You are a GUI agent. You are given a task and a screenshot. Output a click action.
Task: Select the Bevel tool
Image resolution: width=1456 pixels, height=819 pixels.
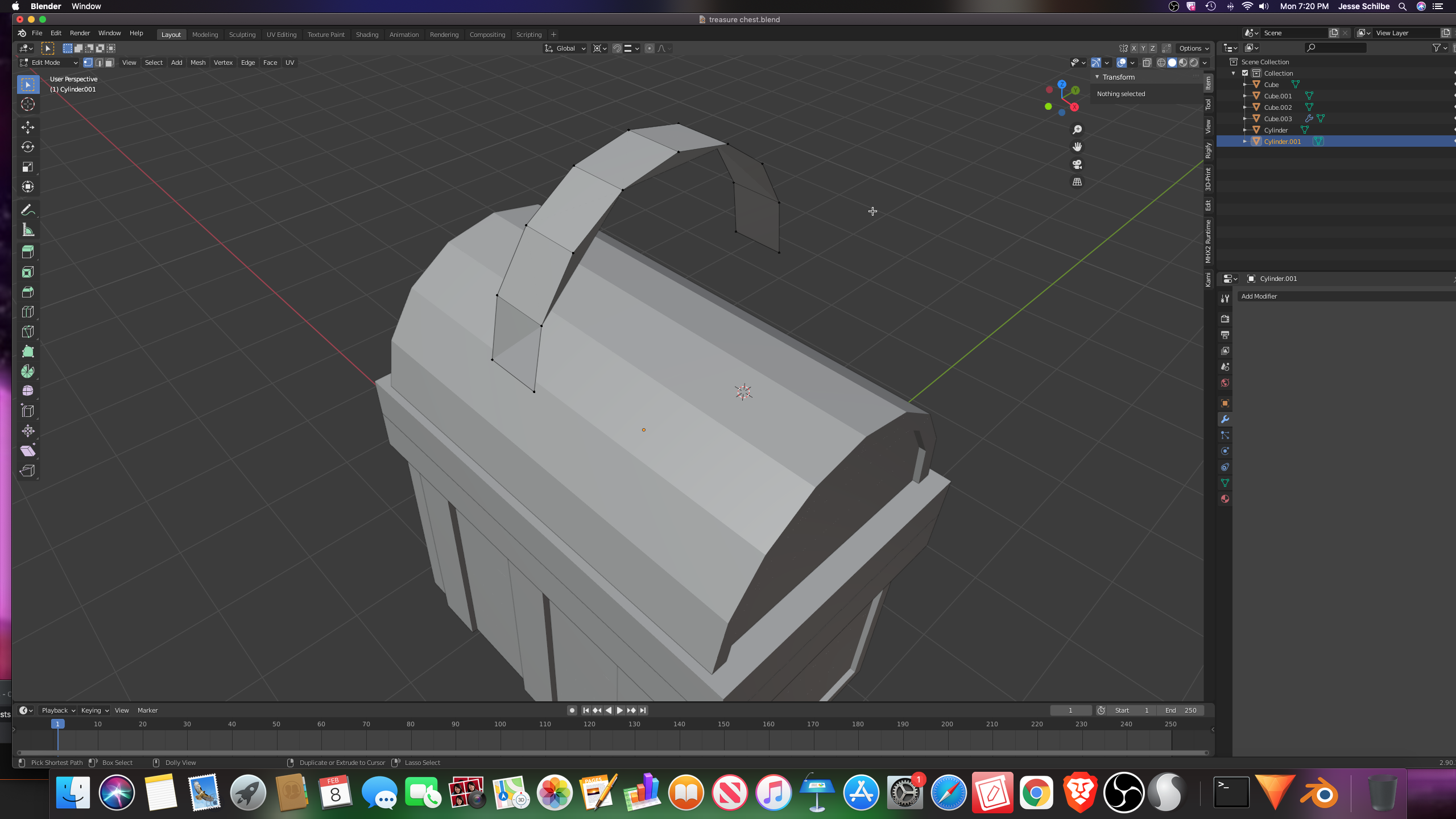[x=27, y=292]
